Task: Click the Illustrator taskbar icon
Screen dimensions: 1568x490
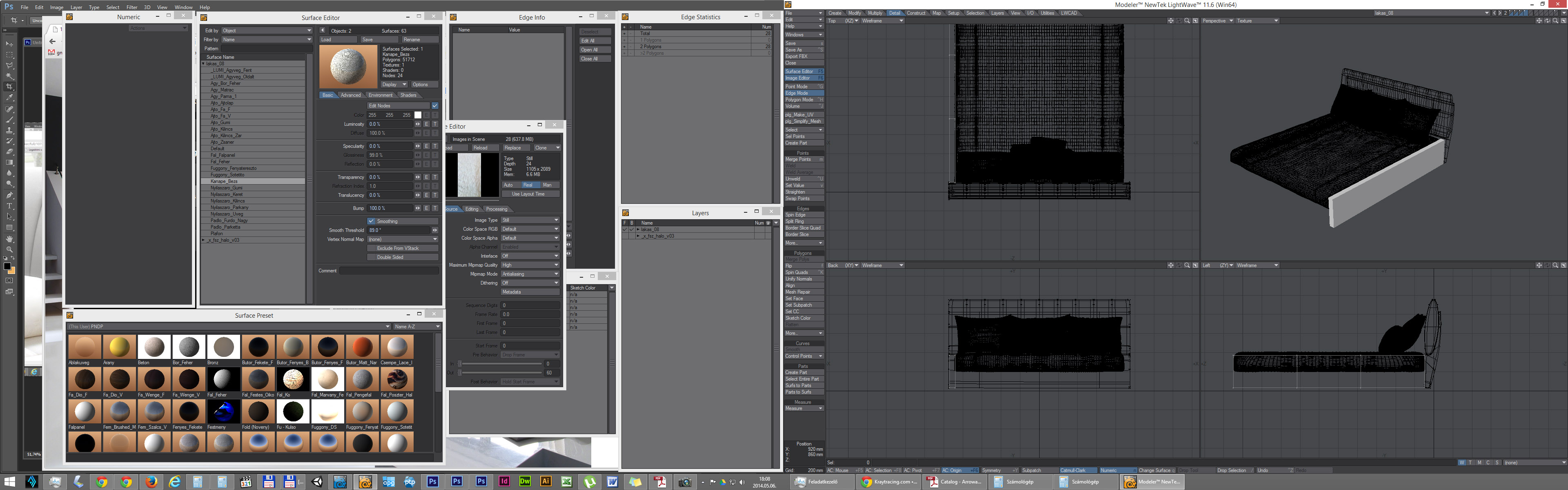Action: pyautogui.click(x=546, y=481)
